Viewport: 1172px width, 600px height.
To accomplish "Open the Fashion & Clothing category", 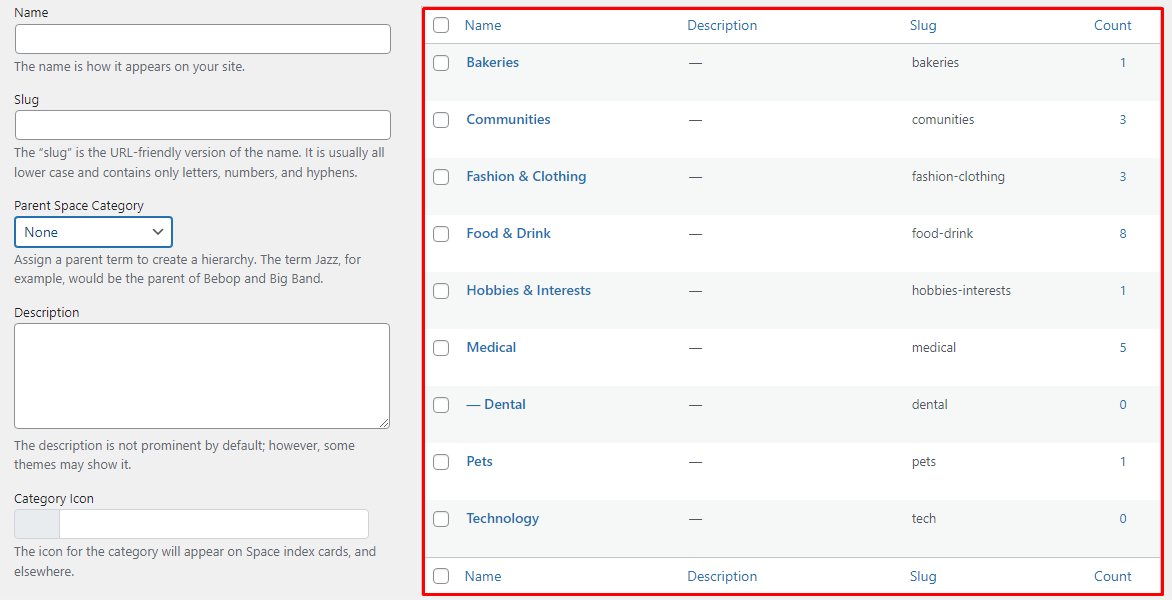I will tap(526, 176).
